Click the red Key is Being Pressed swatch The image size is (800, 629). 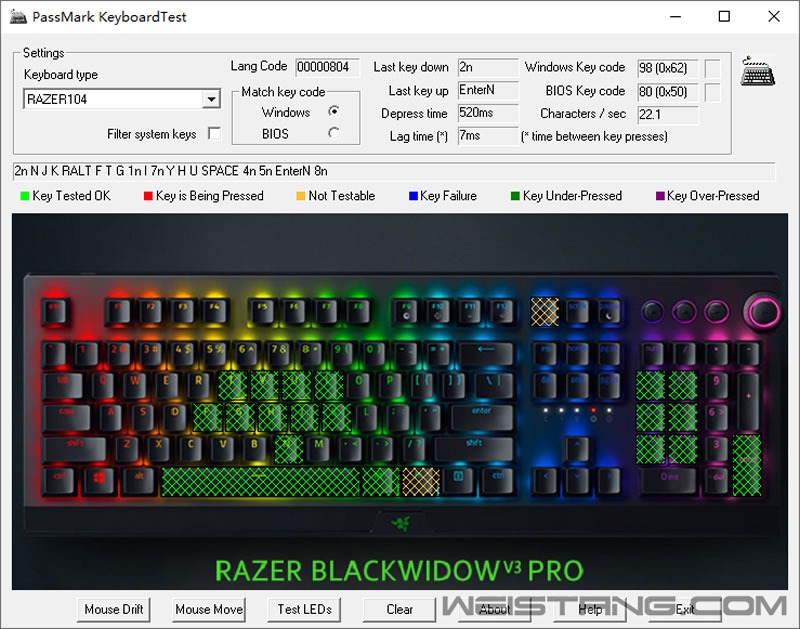148,196
